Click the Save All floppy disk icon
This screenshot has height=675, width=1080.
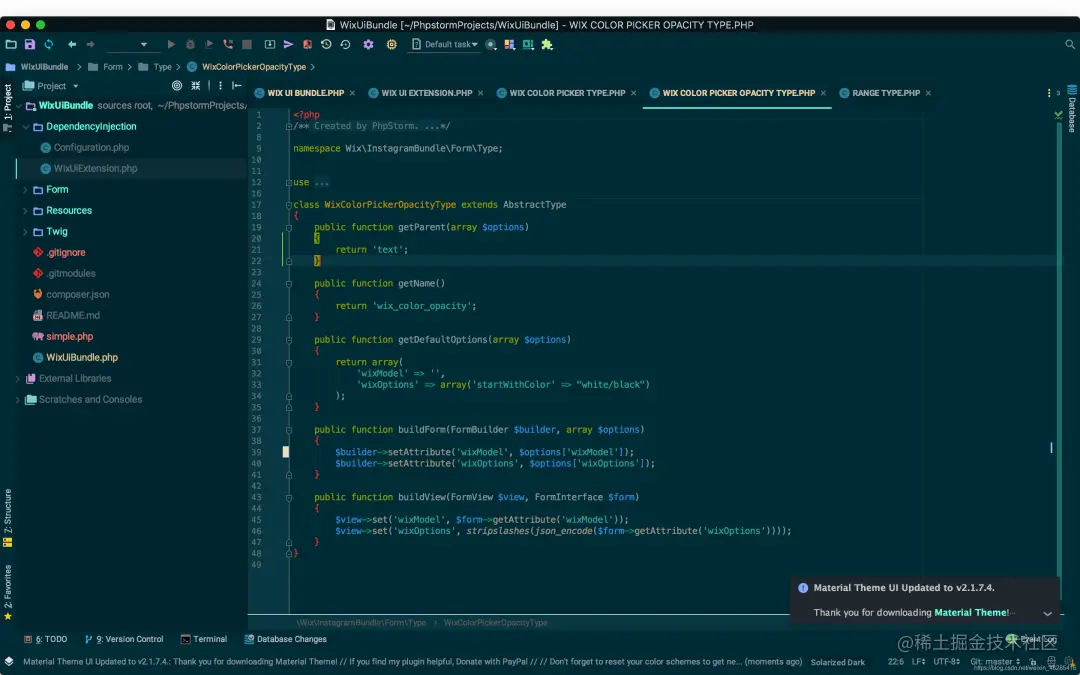pyautogui.click(x=30, y=44)
